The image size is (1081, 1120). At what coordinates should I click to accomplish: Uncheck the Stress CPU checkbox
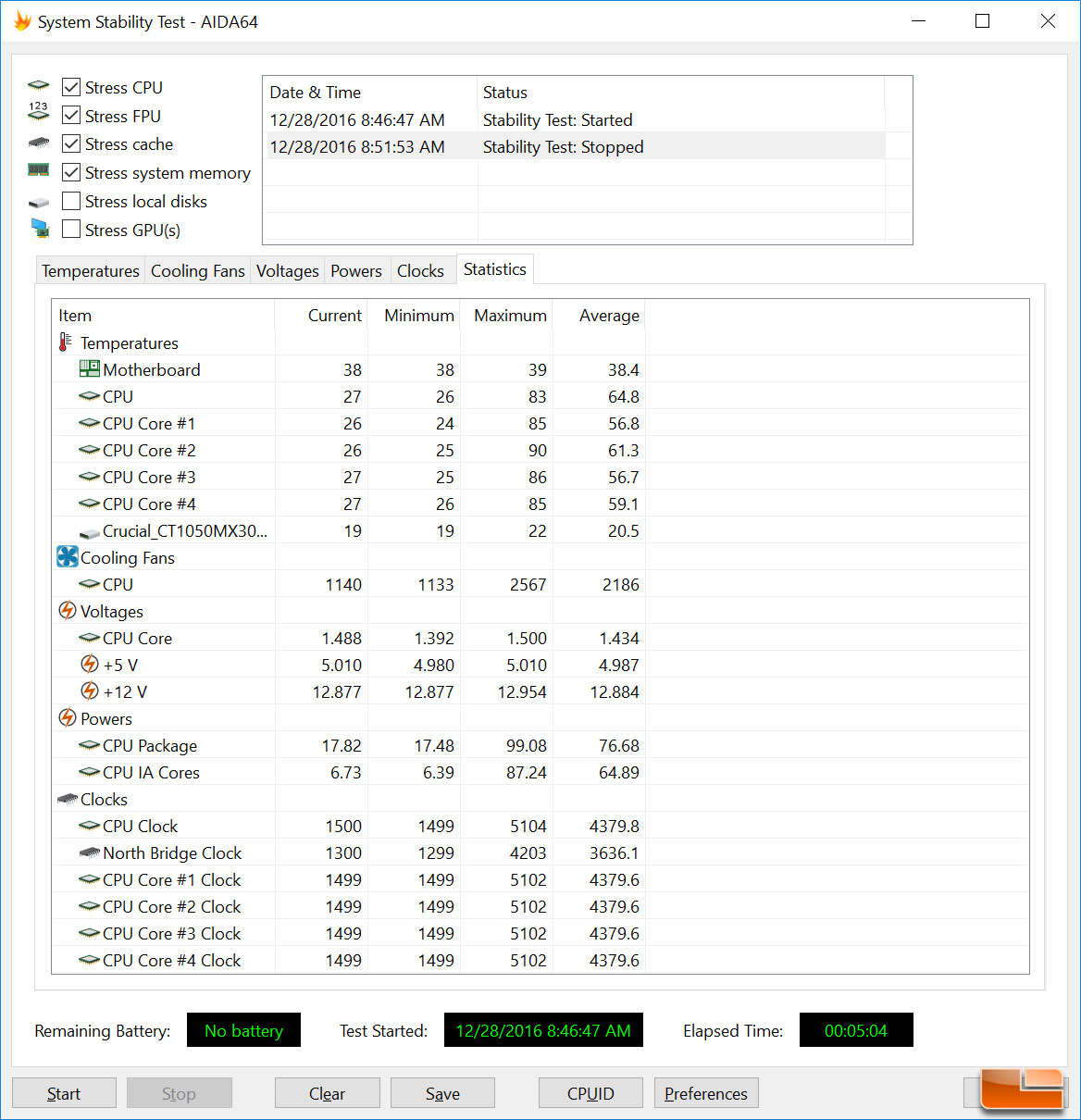(x=71, y=87)
